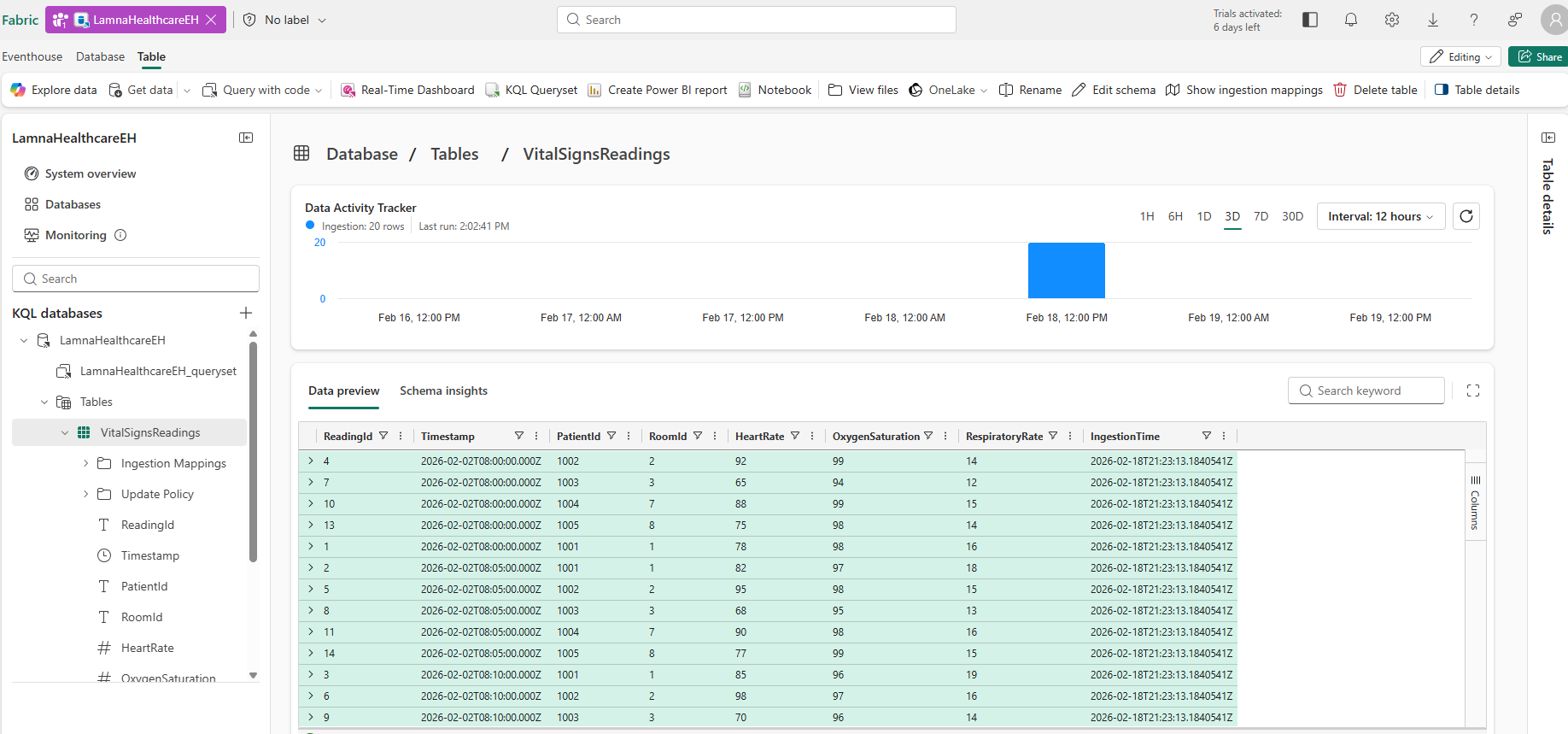The image size is (1568, 734).
Task: Open the Columns side panel
Action: coord(1475,502)
